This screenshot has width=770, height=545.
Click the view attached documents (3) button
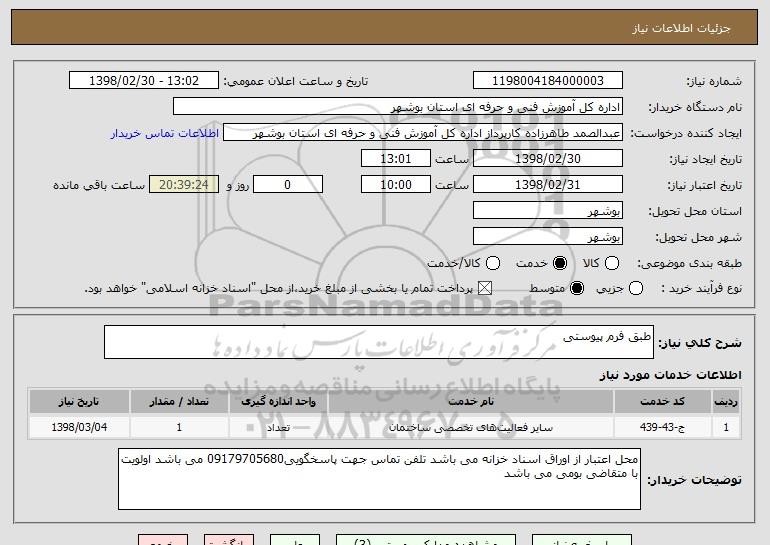[x=426, y=540]
